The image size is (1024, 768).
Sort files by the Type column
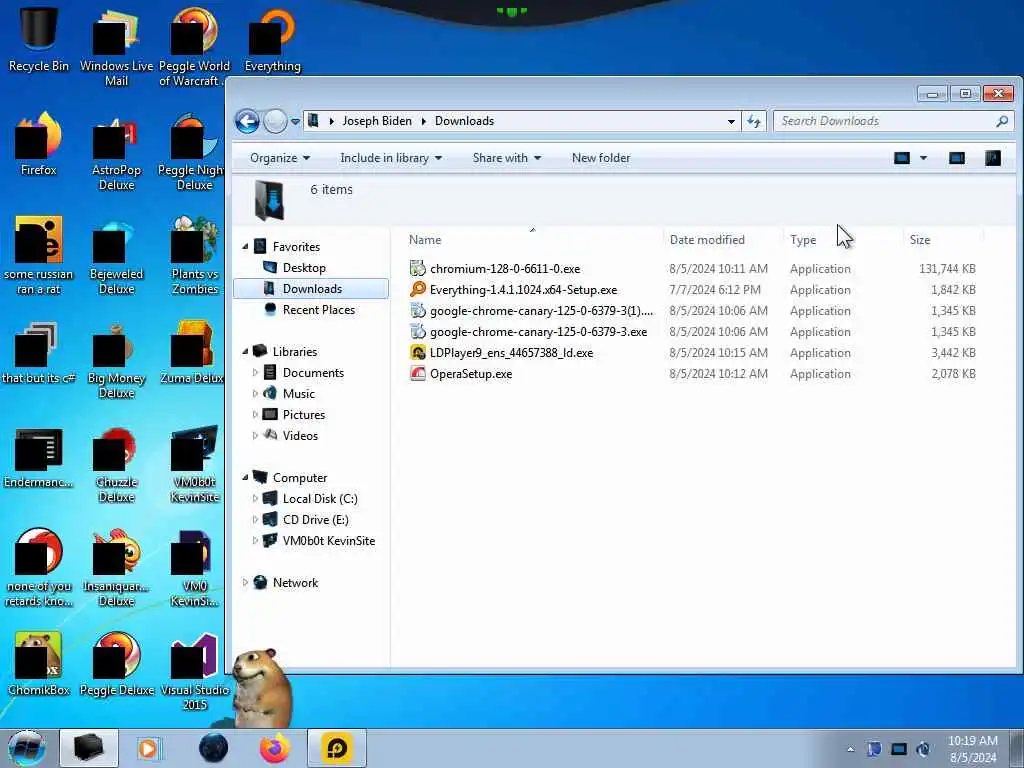(x=803, y=240)
